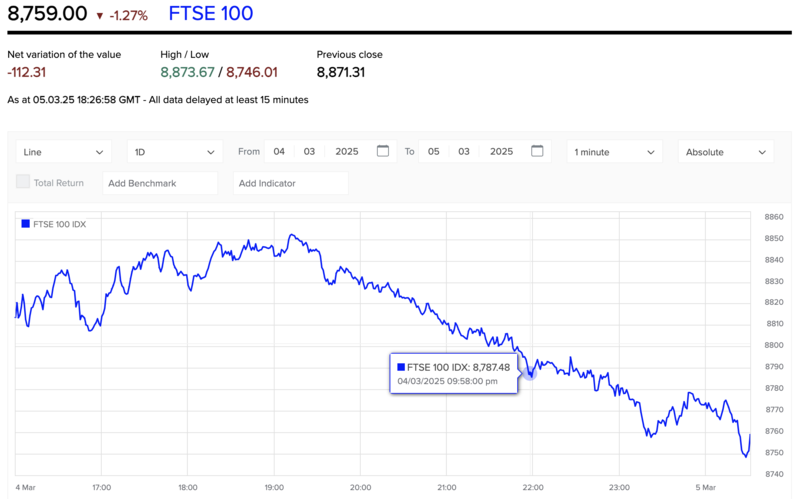Select the From date day field
Image resolution: width=800 pixels, height=499 pixels.
tap(280, 152)
